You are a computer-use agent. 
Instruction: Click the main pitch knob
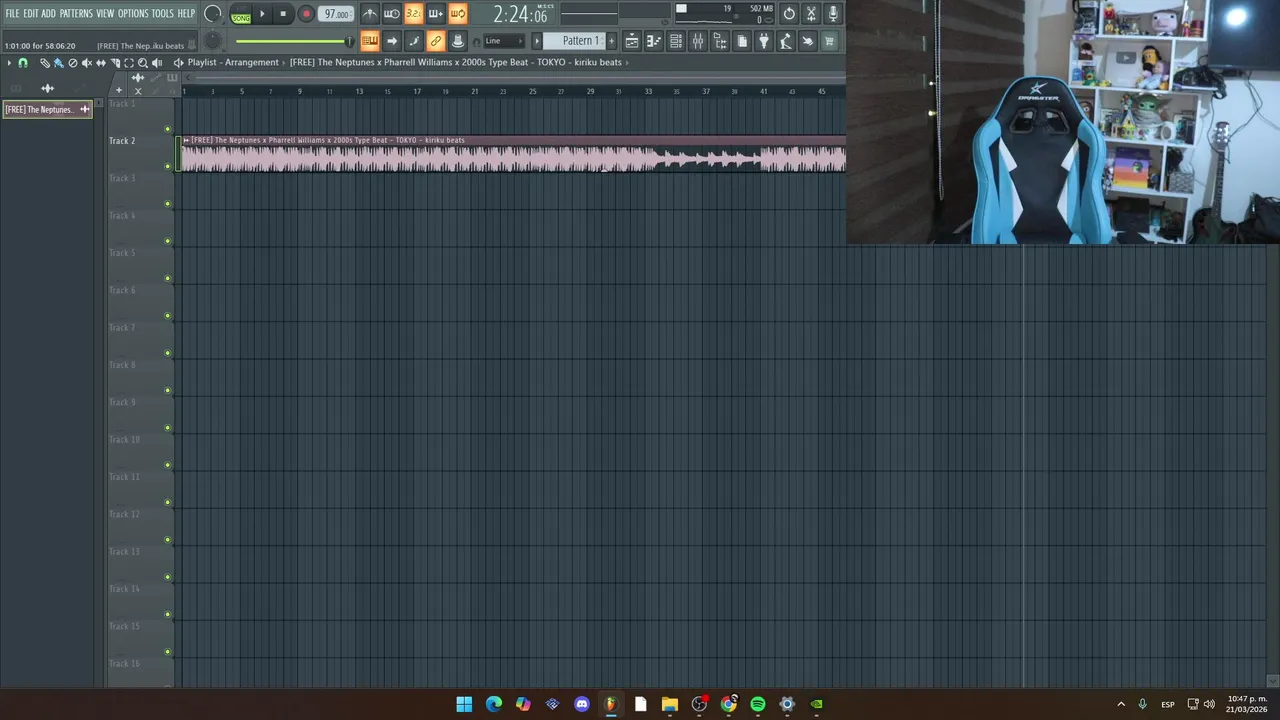coord(213,41)
